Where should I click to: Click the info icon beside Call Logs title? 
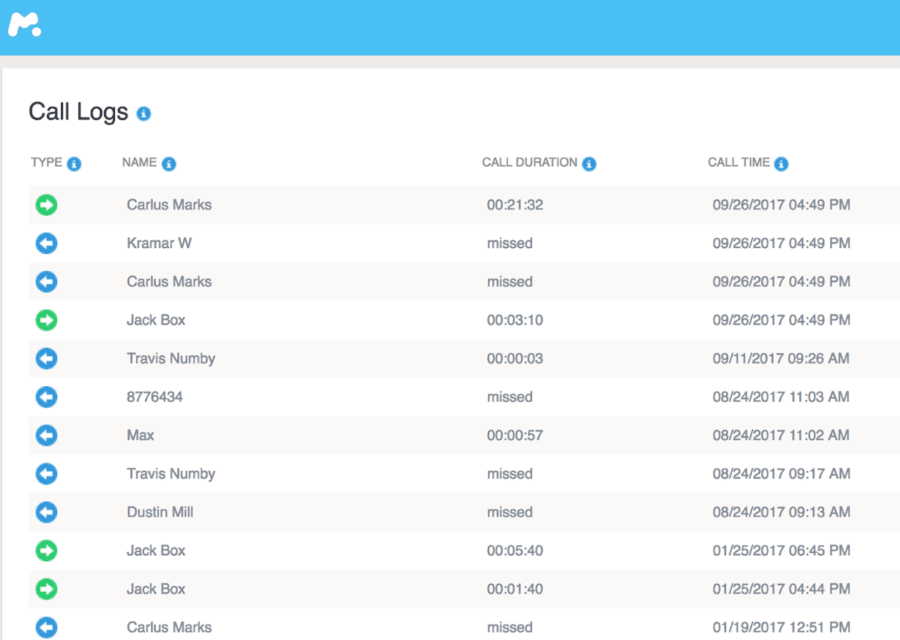tap(143, 114)
